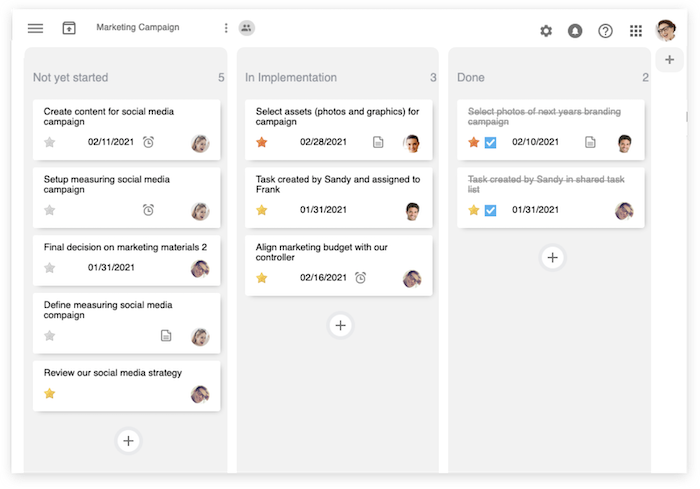700x489 pixels.
Task: Click the alarm reminder icon on 'Create content' task
Action: (x=148, y=143)
